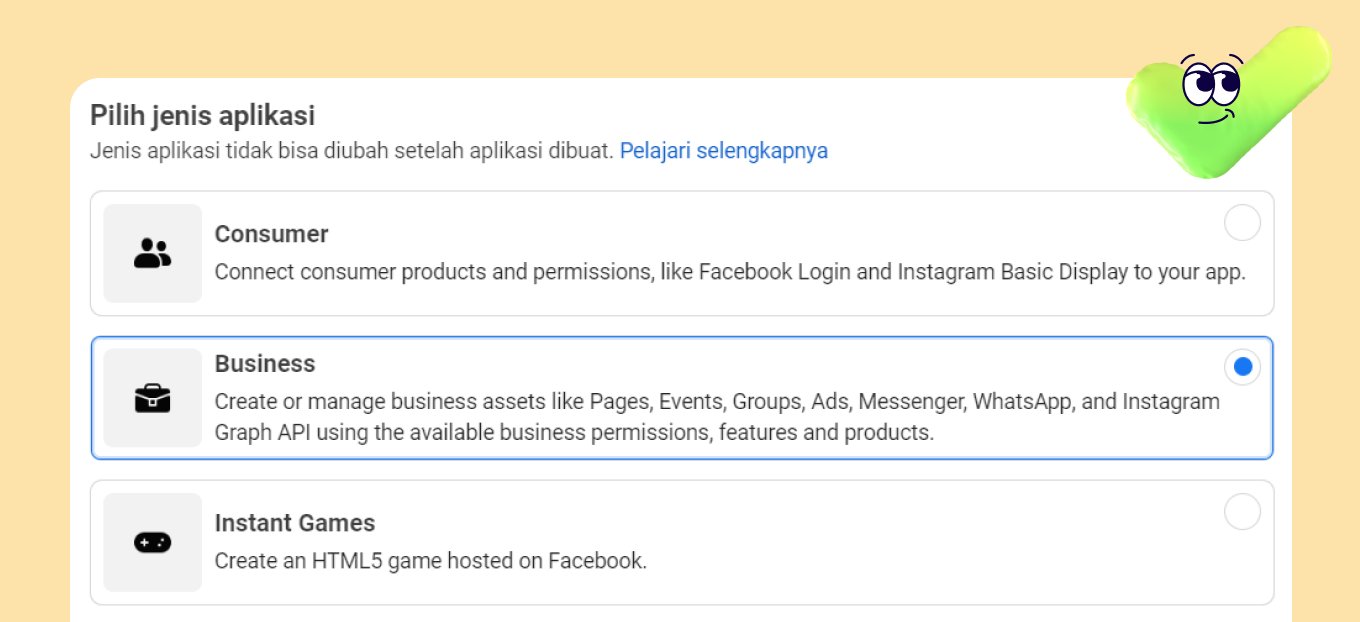Click the Instant Games controller icon

click(x=153, y=542)
